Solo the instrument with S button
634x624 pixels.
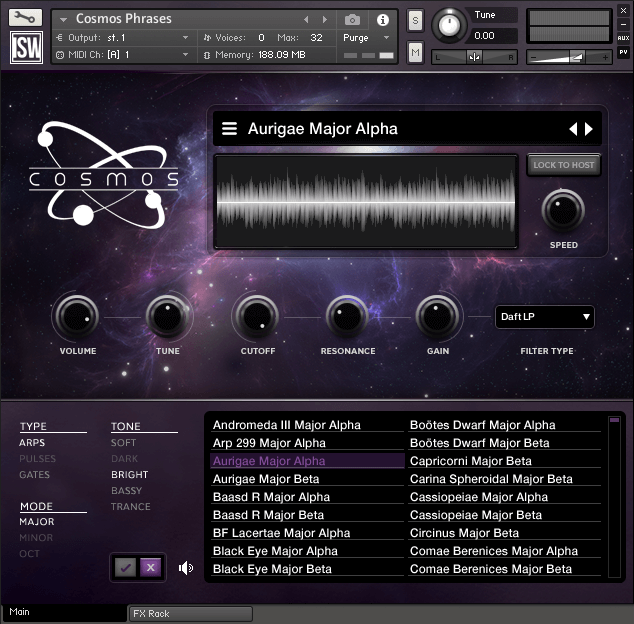(x=415, y=20)
